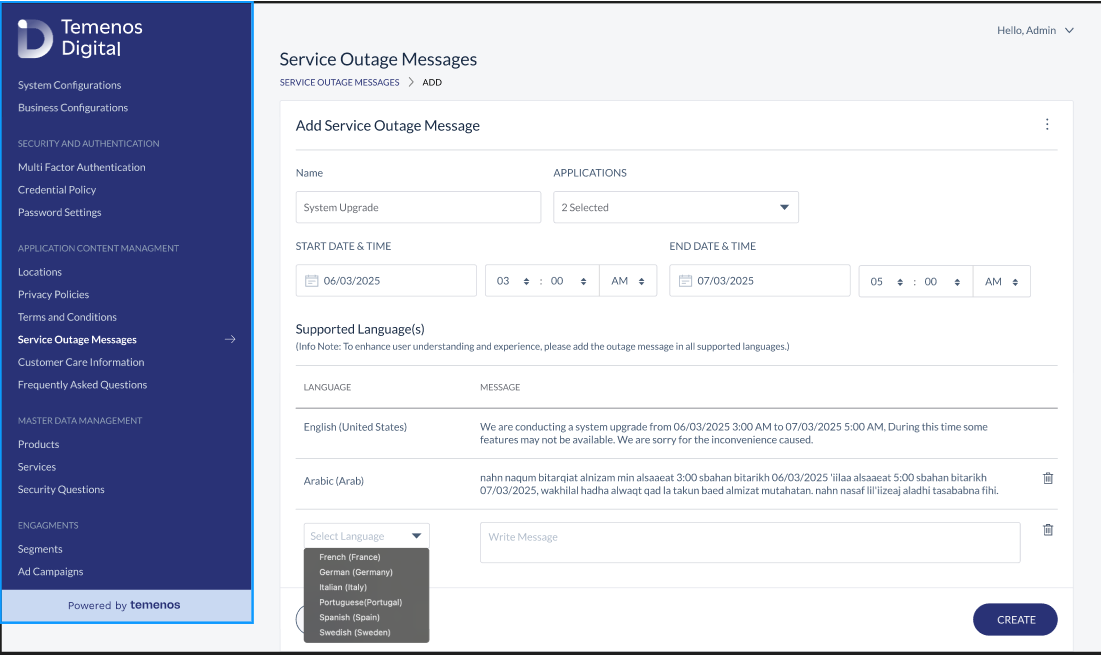The image size is (1101, 655).
Task: Click the Name field with System Upgrade
Action: [x=418, y=207]
